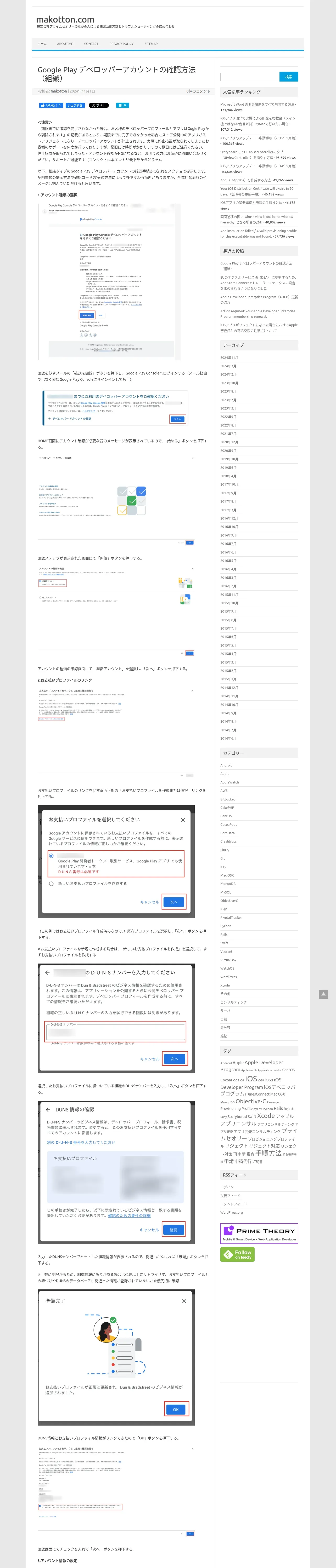336x1568 pixels.
Task: Open the SITEMAP menu item
Action: pyautogui.click(x=151, y=44)
